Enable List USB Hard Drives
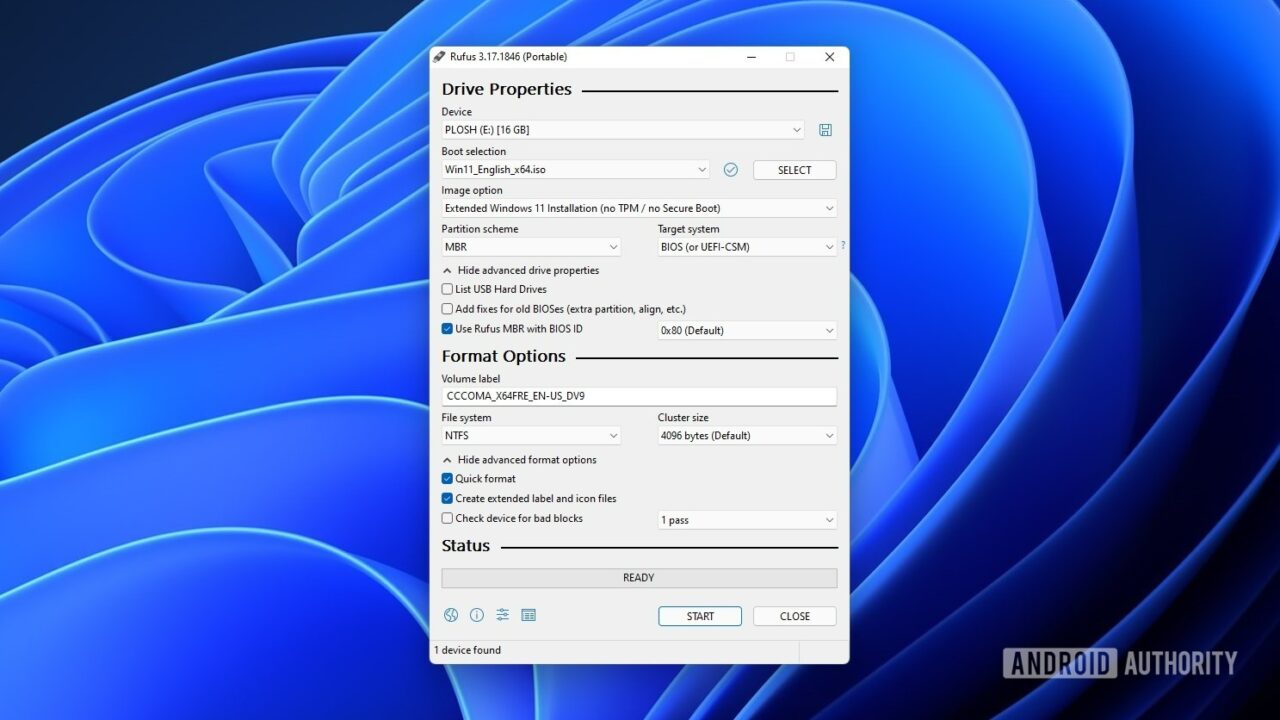This screenshot has width=1280, height=720. pos(447,289)
